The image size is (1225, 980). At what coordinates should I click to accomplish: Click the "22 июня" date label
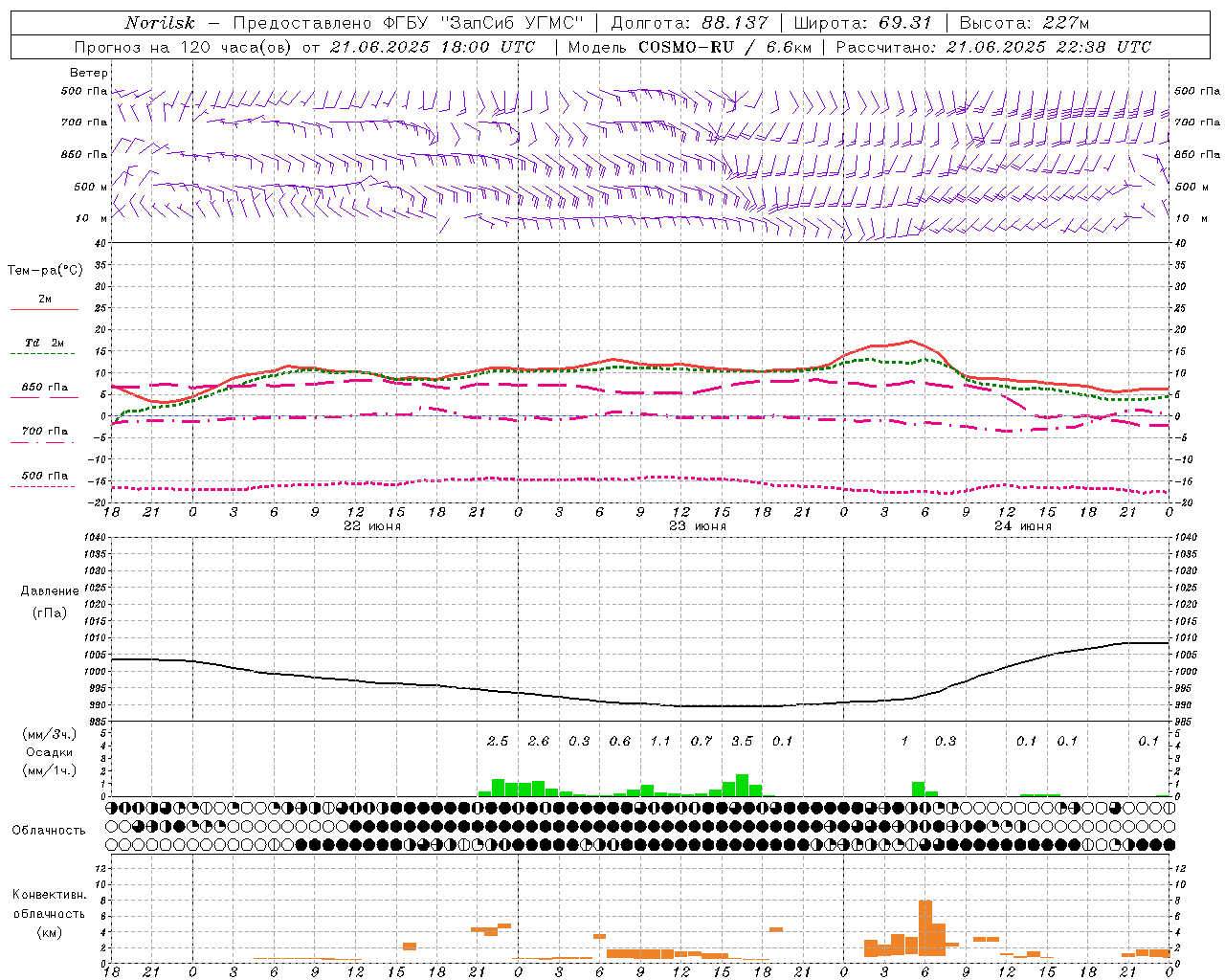point(372,526)
